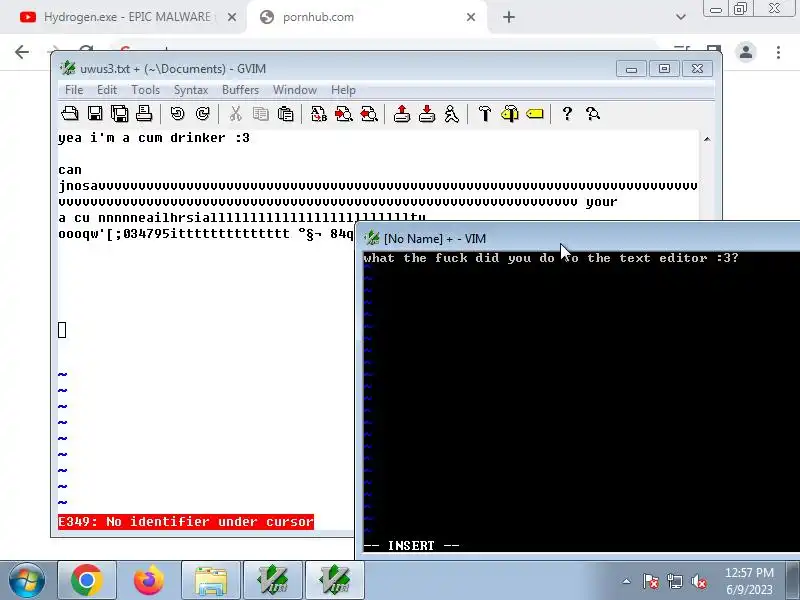Click Save All files icon in GVIM
This screenshot has height=600, width=800.
coord(120,113)
